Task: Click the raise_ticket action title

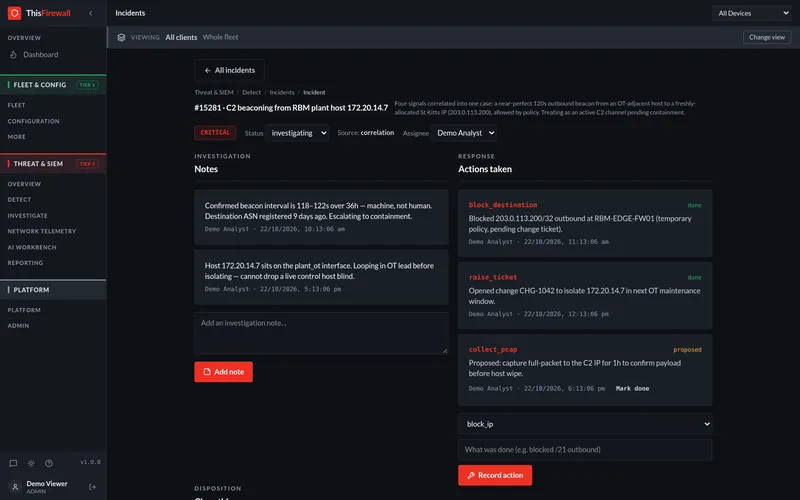Action: pyautogui.click(x=492, y=278)
